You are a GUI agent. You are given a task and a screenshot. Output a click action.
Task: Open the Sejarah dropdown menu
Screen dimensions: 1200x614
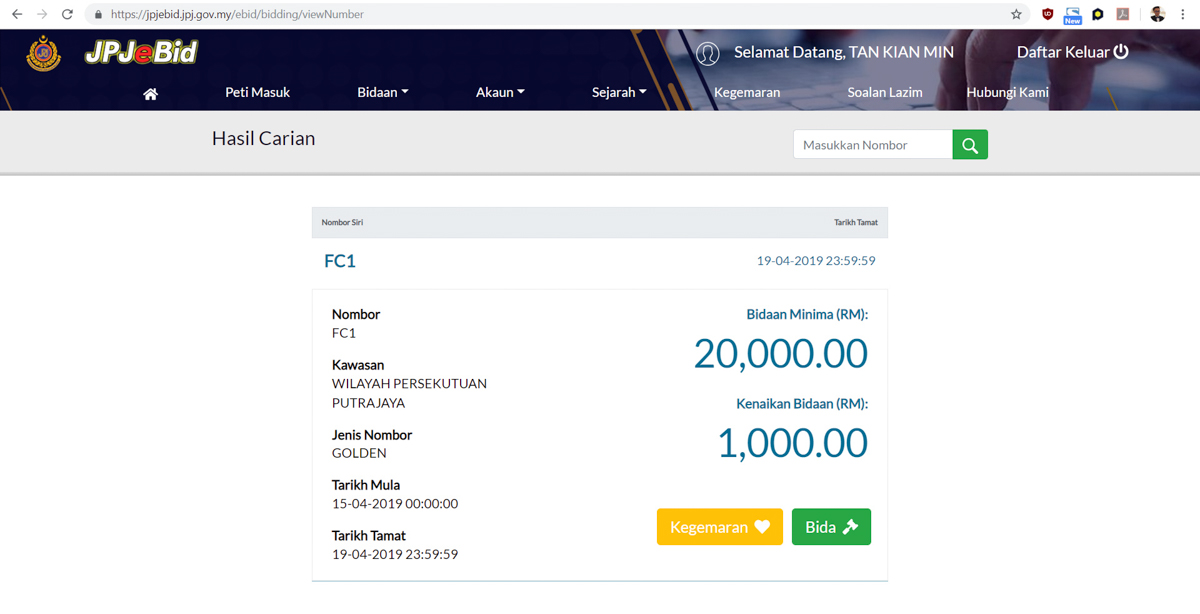[x=619, y=92]
